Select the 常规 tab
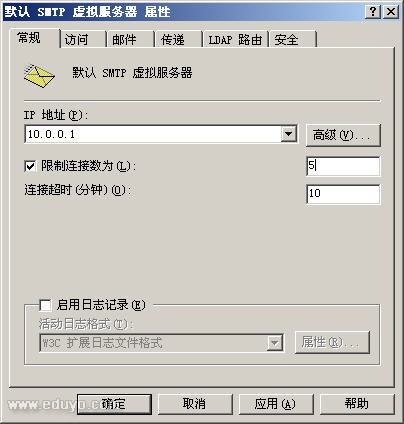The width and height of the screenshot is (404, 424). click(35, 38)
